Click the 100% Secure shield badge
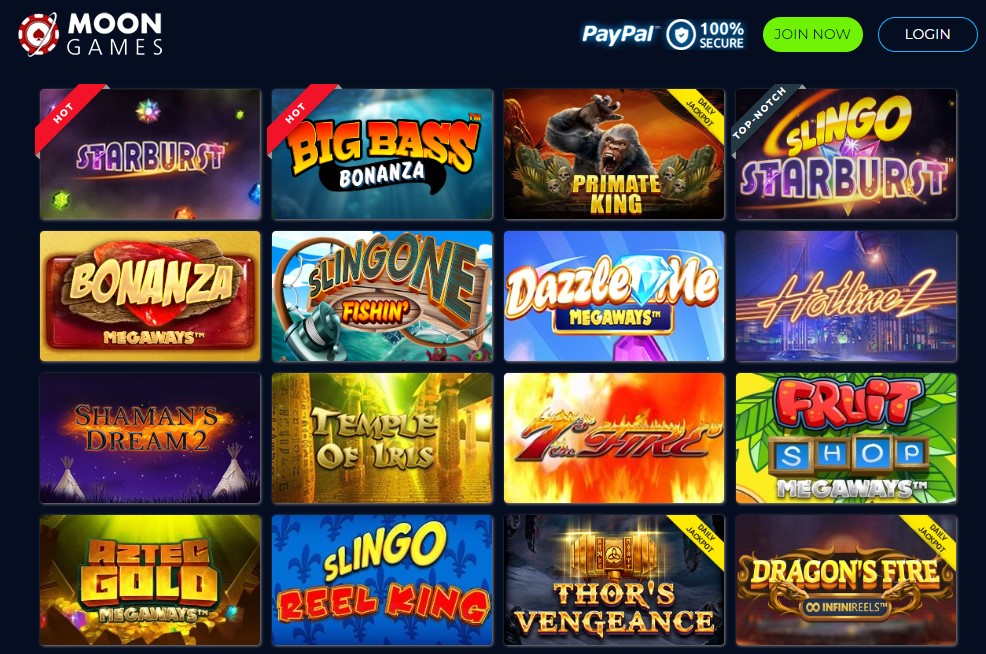This screenshot has width=986, height=654. (x=705, y=35)
